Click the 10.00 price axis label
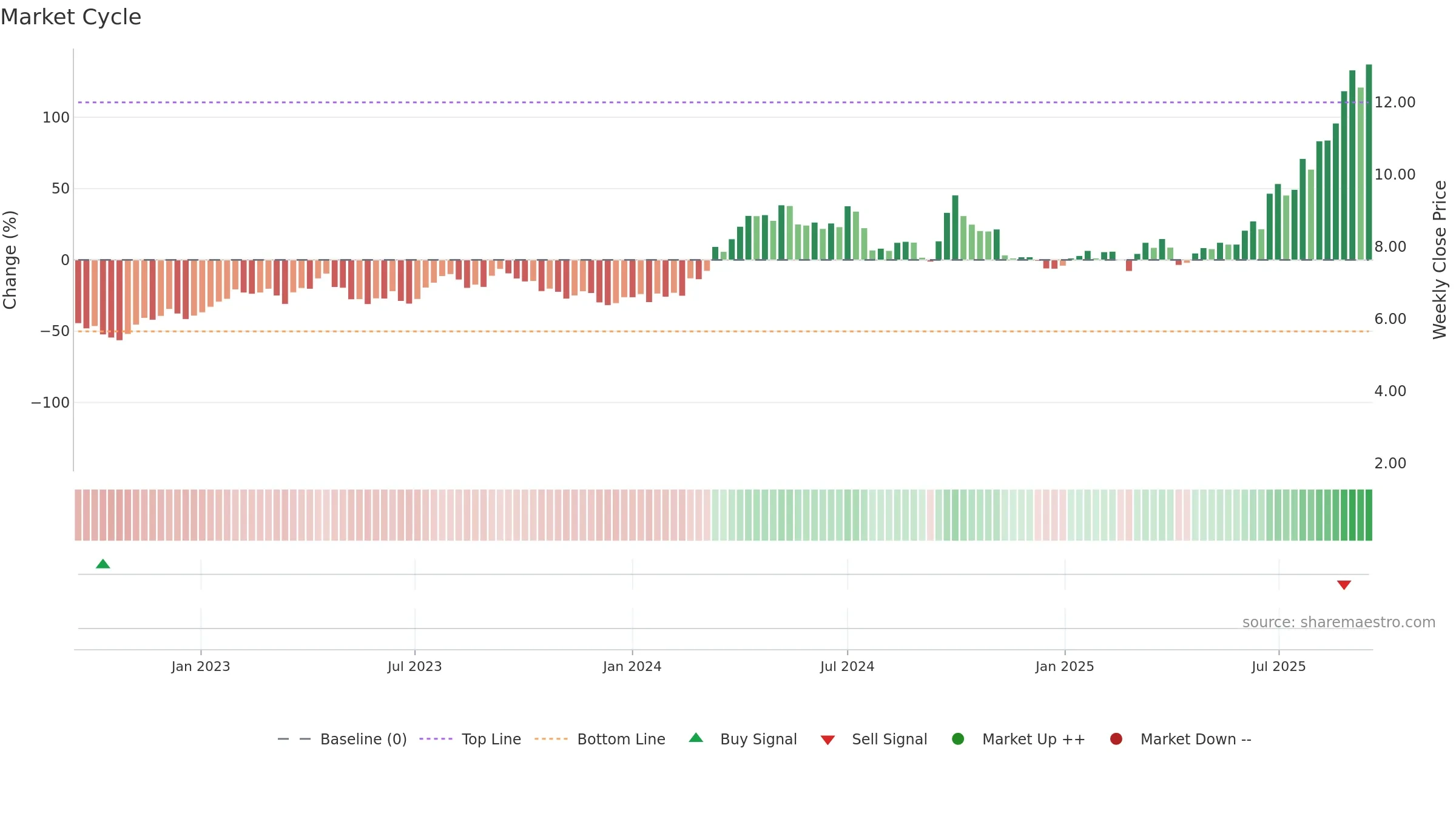 (x=1395, y=175)
